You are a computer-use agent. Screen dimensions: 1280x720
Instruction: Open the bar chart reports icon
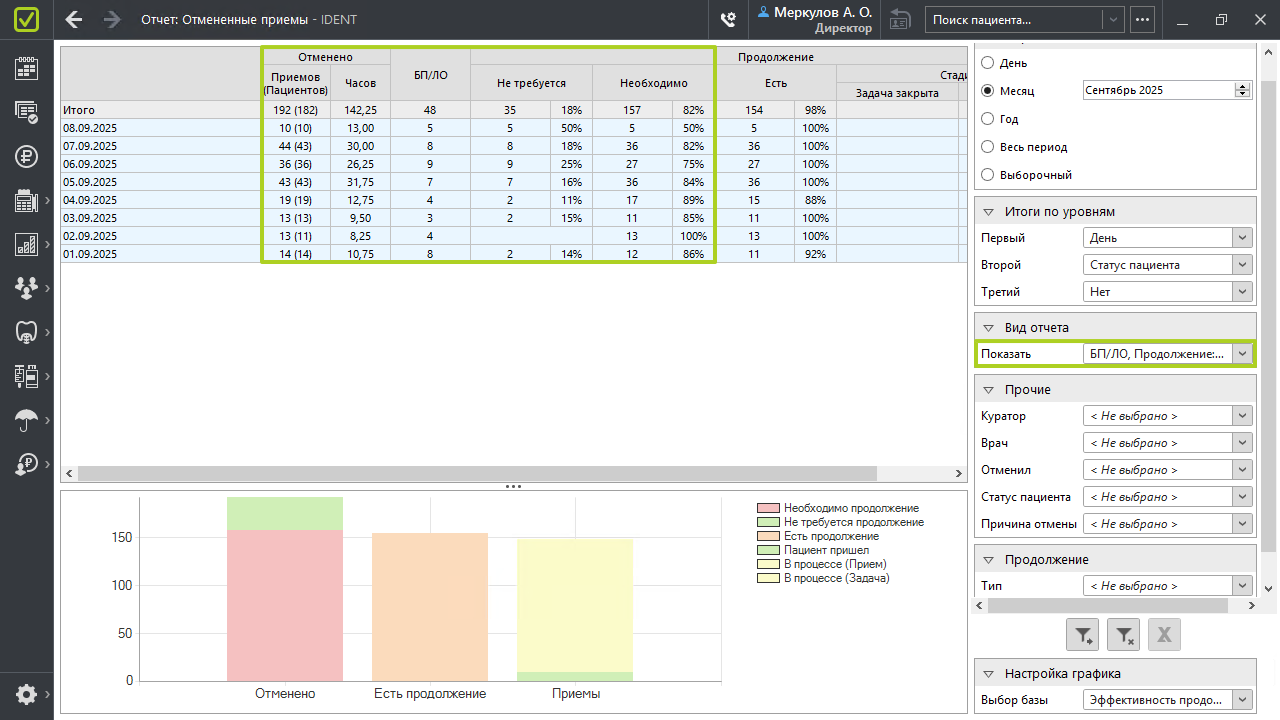coord(26,244)
